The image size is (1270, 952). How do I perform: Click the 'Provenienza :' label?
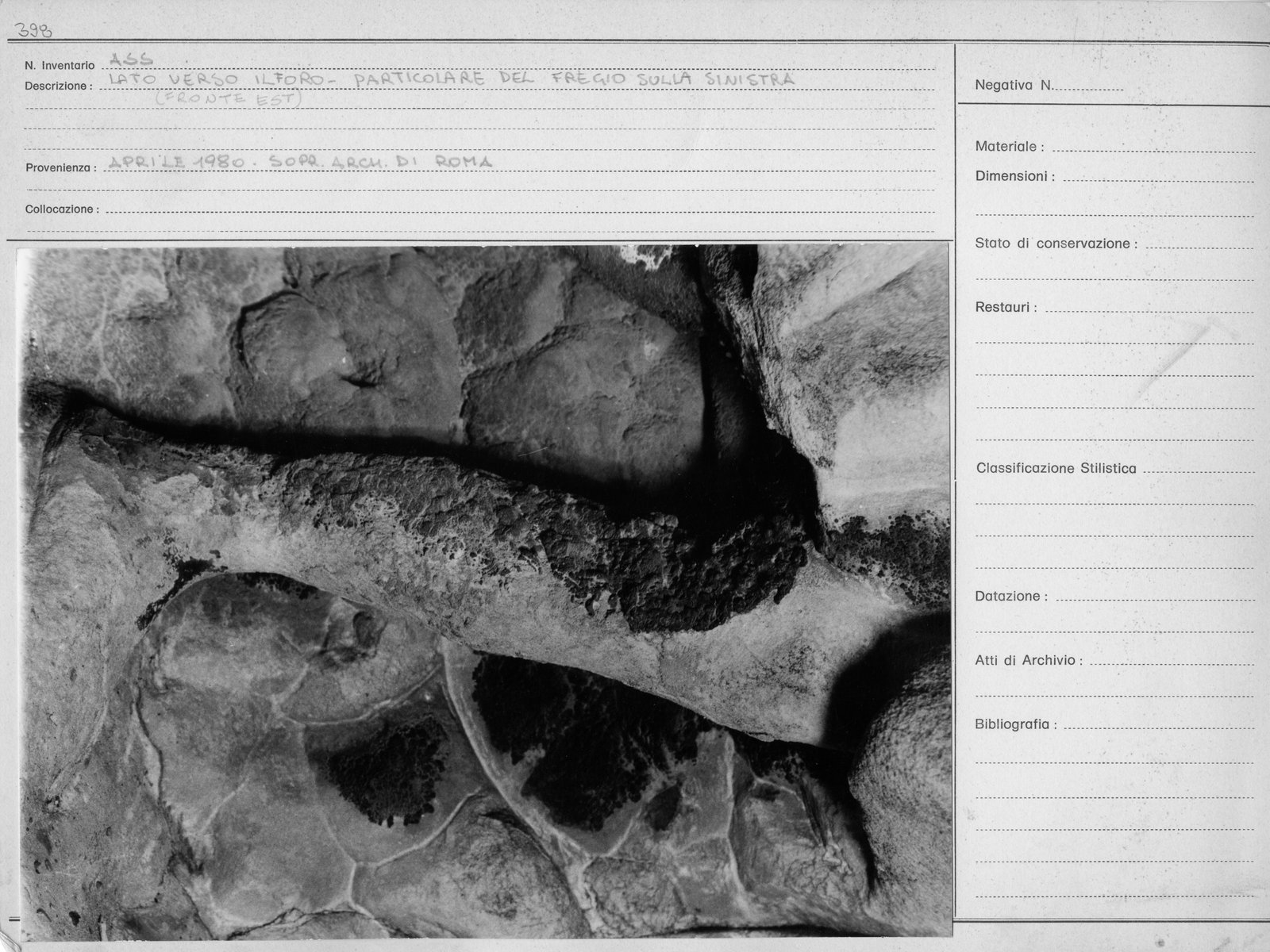tap(61, 167)
